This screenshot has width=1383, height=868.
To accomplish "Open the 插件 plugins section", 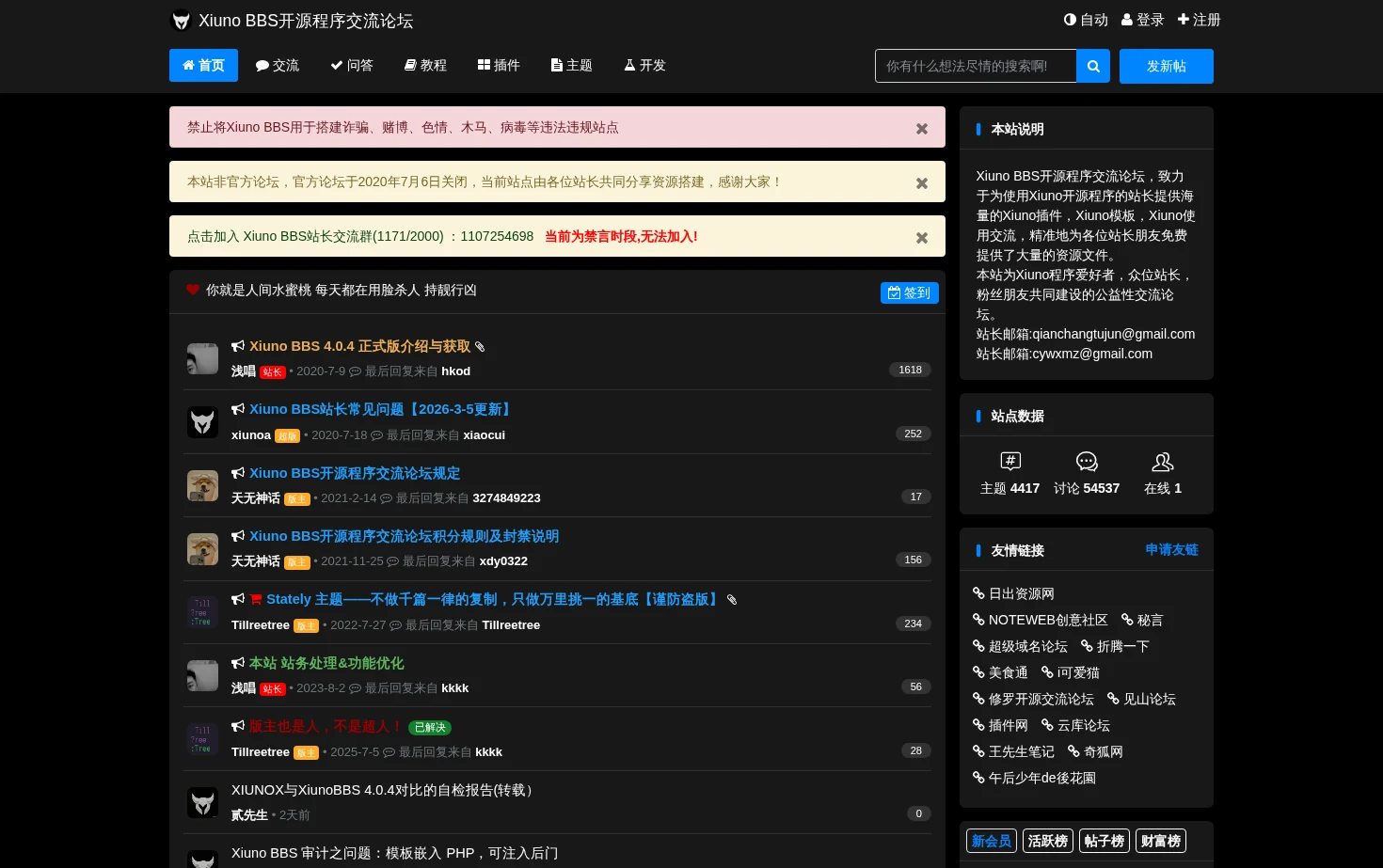I will click(x=499, y=66).
